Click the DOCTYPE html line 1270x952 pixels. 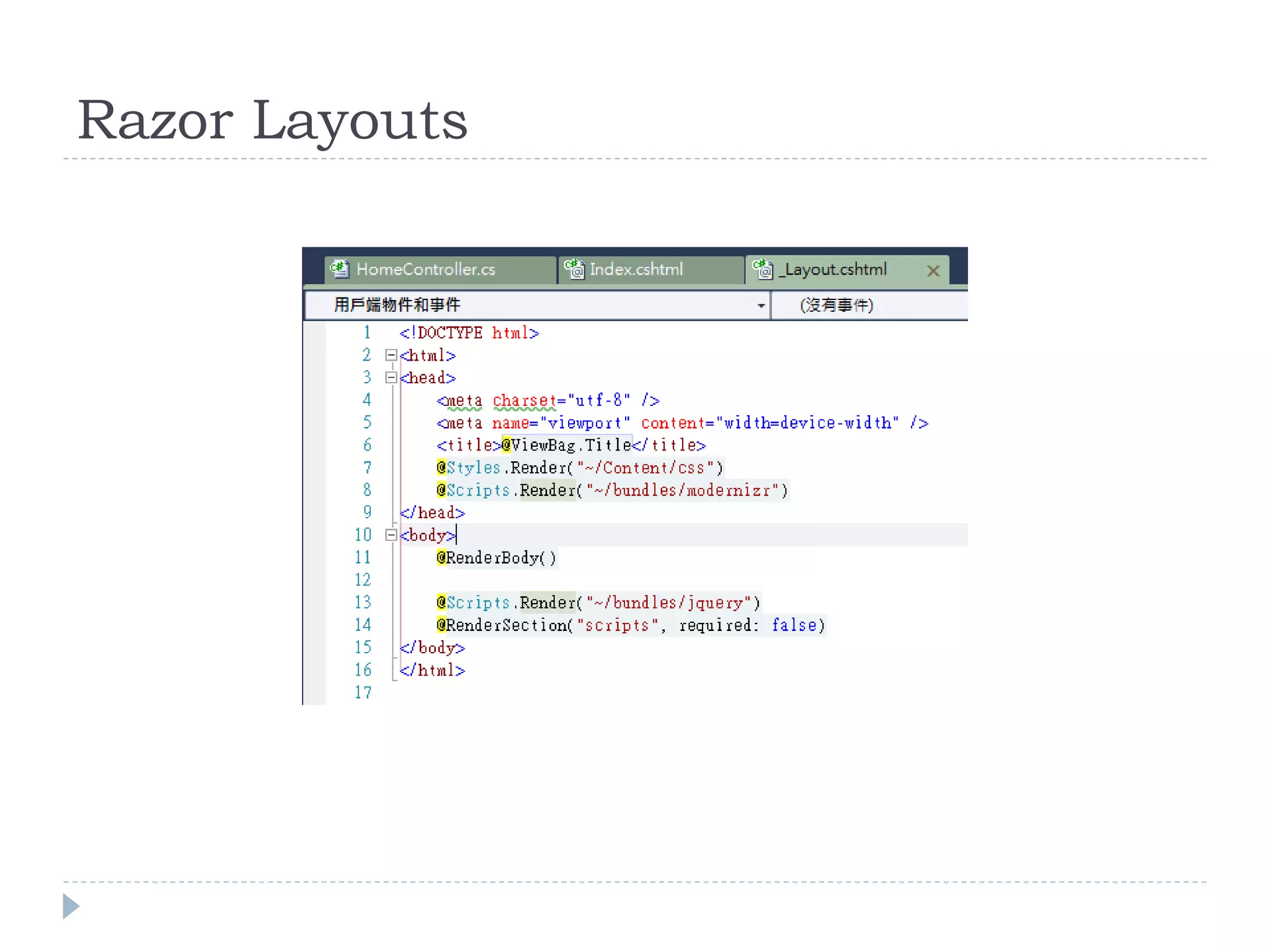coord(469,333)
